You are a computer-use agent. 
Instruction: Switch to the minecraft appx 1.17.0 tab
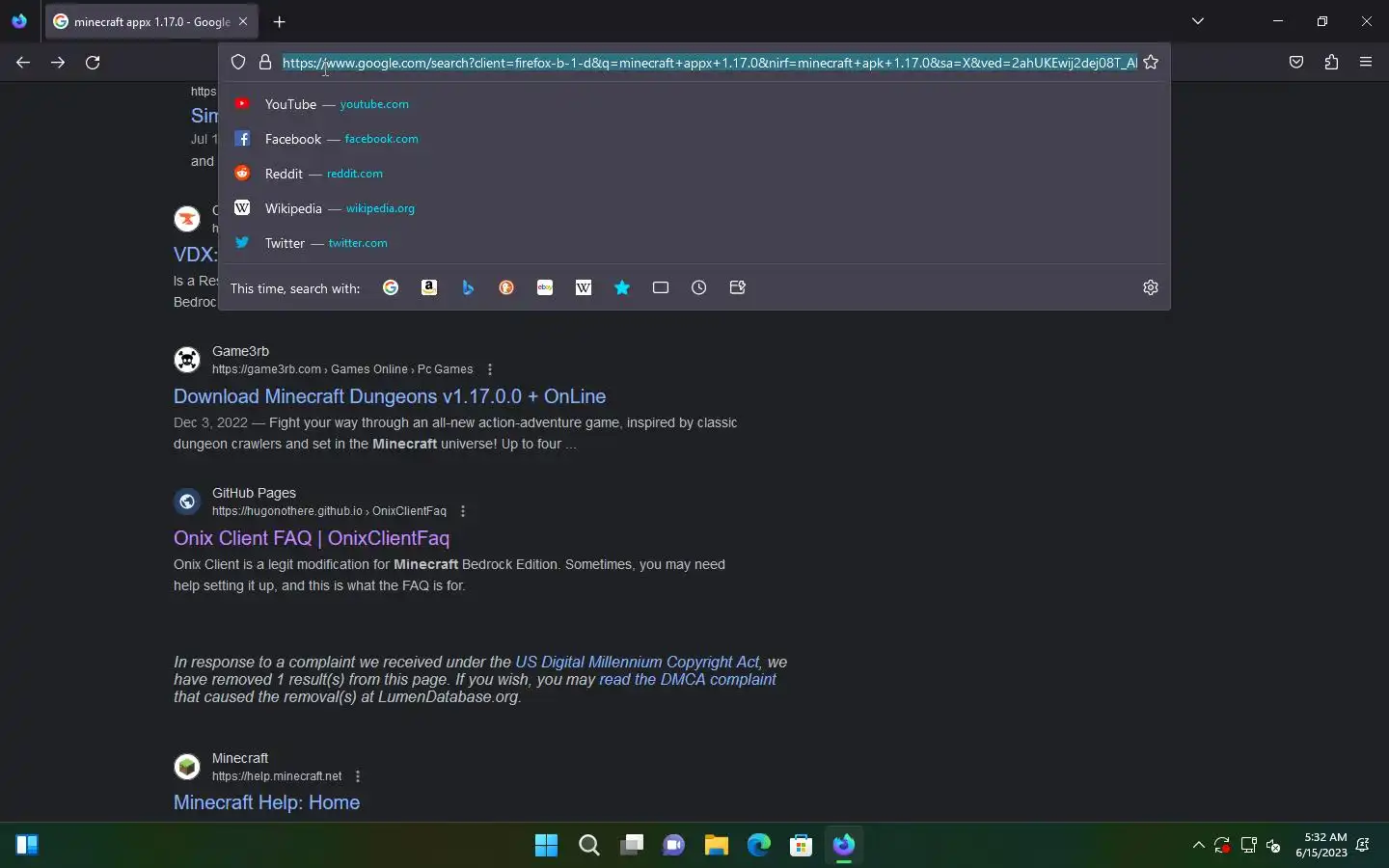pyautogui.click(x=151, y=21)
